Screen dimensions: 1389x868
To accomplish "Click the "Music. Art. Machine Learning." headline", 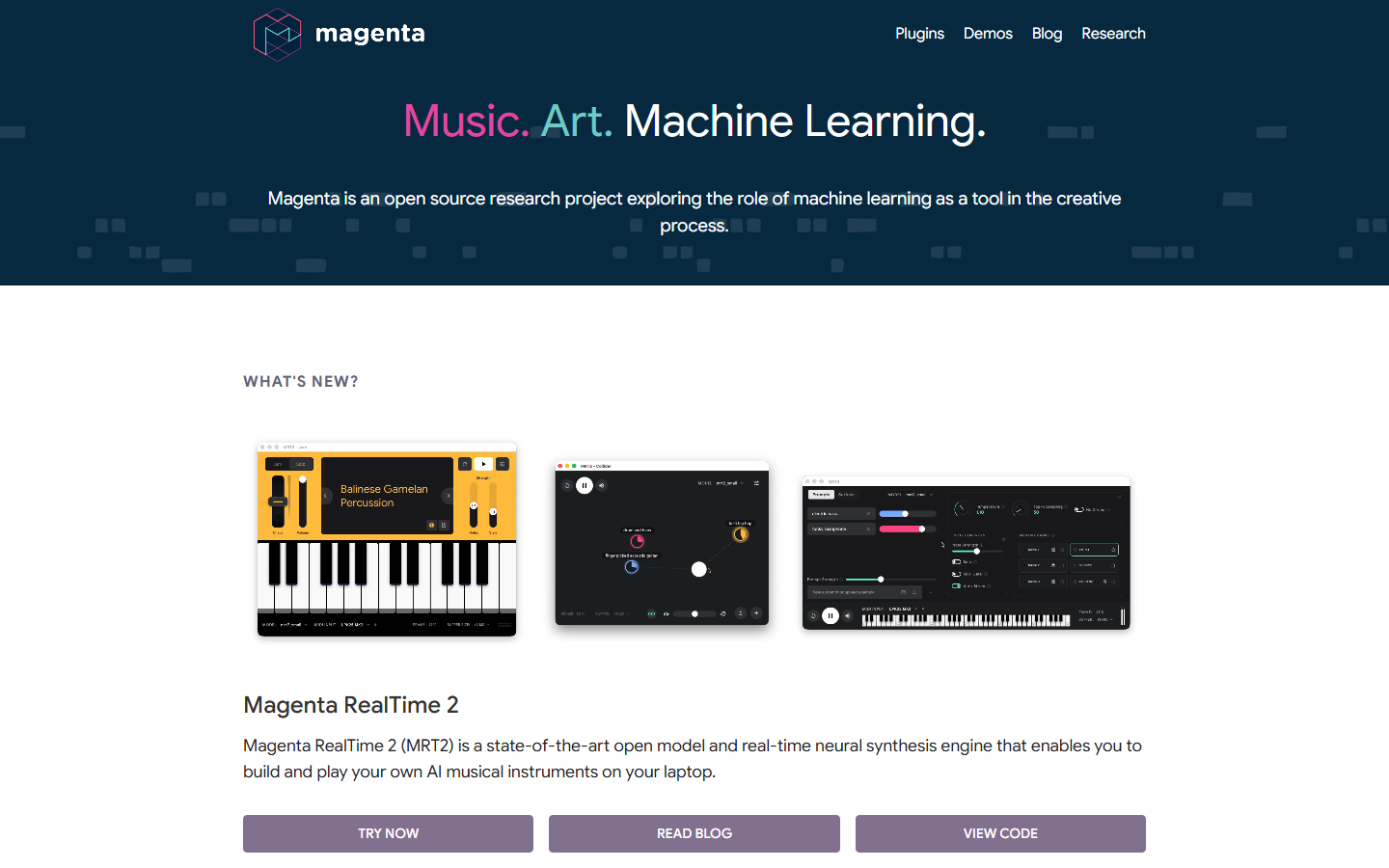I will point(694,122).
